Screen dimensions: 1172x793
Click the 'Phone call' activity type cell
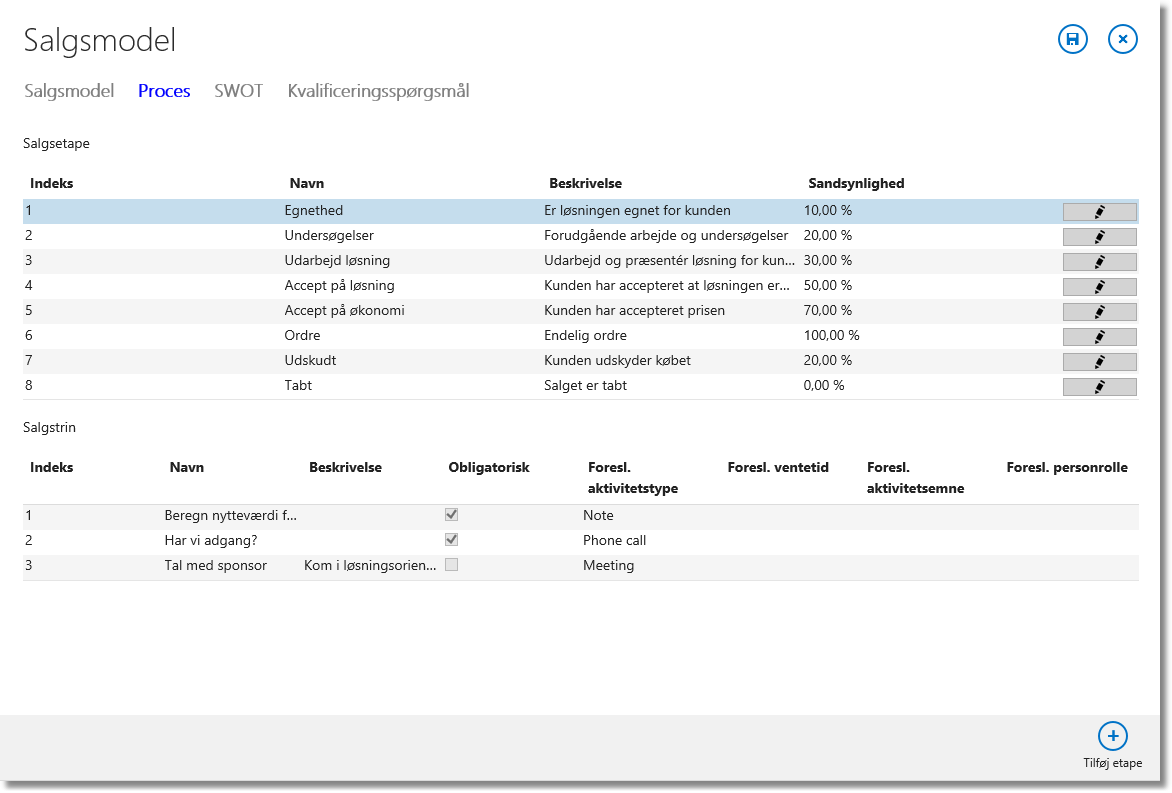click(x=614, y=540)
